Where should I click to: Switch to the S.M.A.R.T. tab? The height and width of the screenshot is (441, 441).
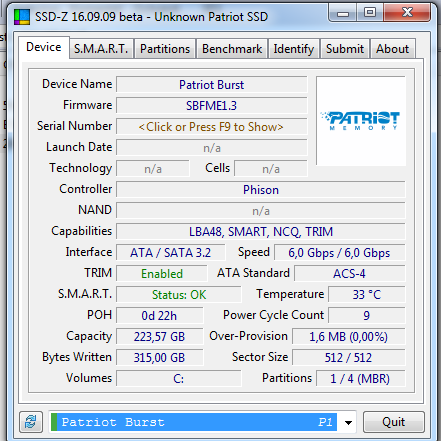pos(101,49)
